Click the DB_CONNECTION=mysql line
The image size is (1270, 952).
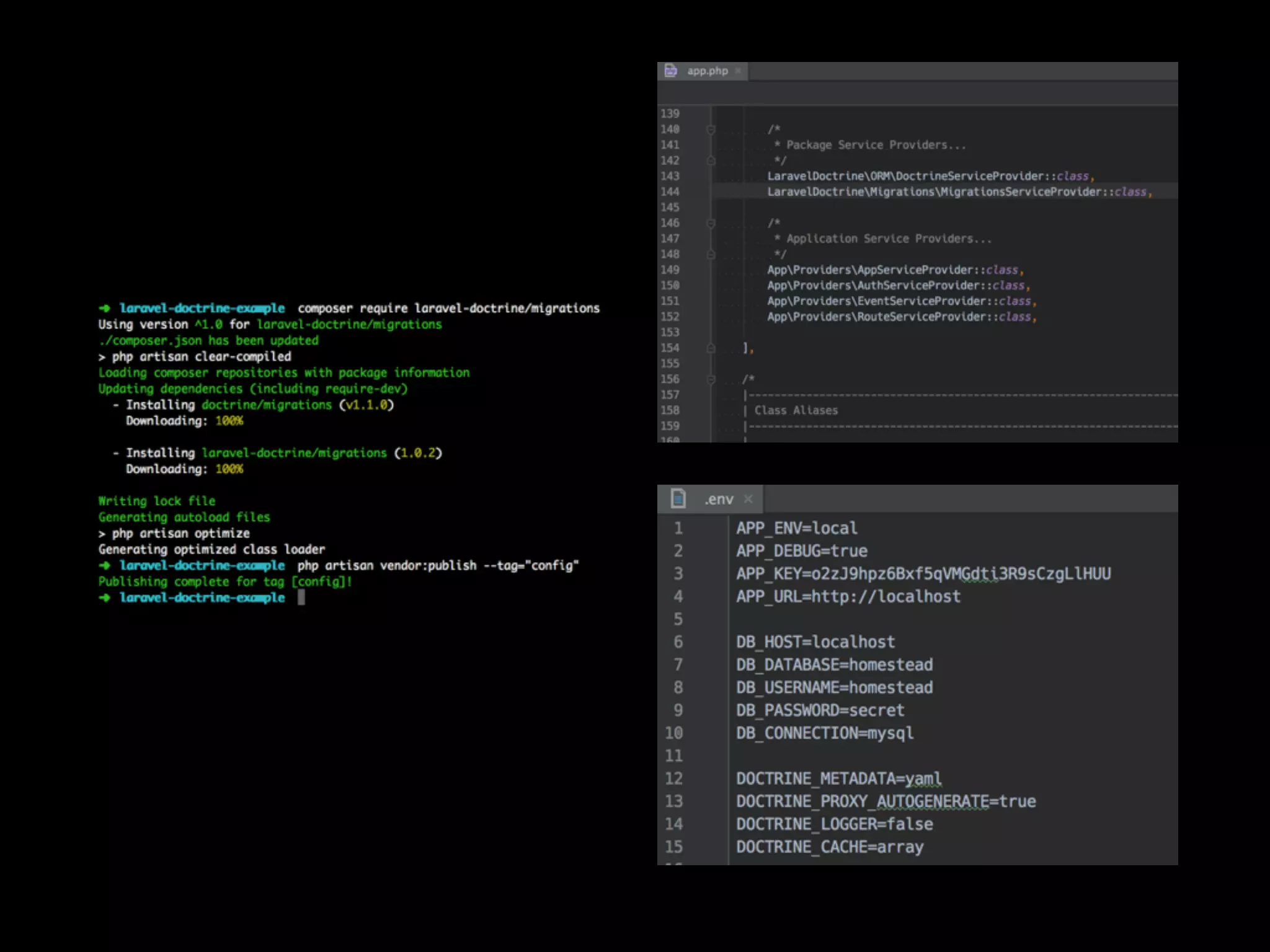[824, 733]
